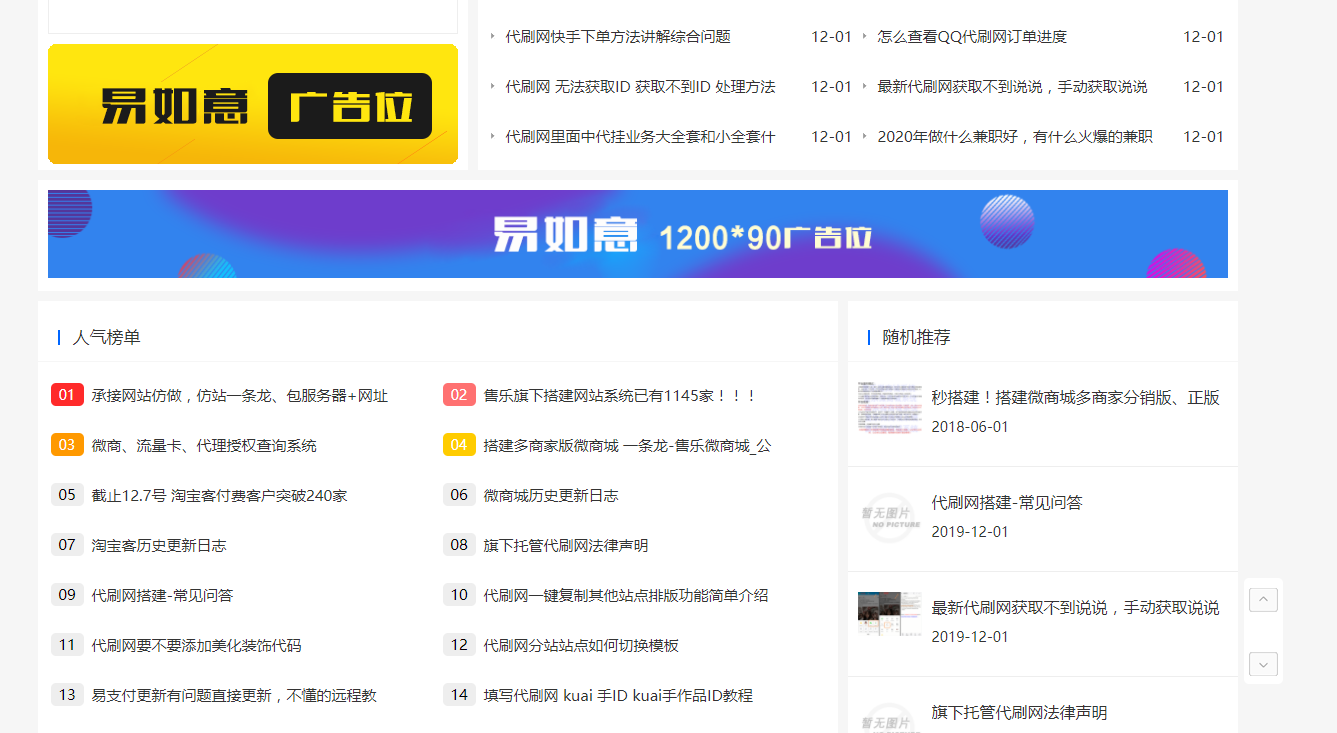Open ranked item 08 旗下托管代刷网法律声明

coord(566,546)
